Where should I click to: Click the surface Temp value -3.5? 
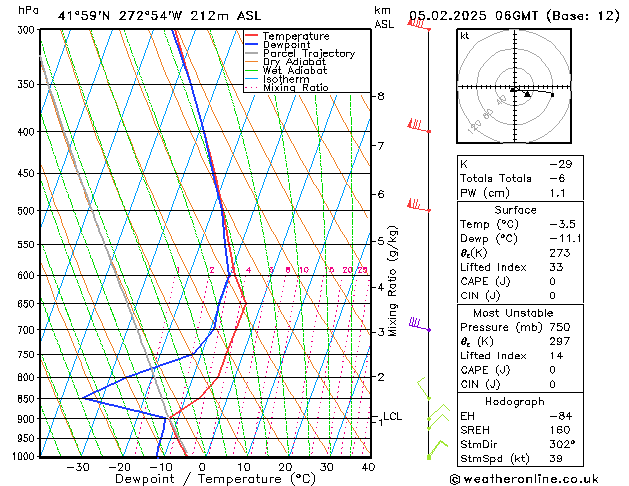pyautogui.click(x=562, y=224)
